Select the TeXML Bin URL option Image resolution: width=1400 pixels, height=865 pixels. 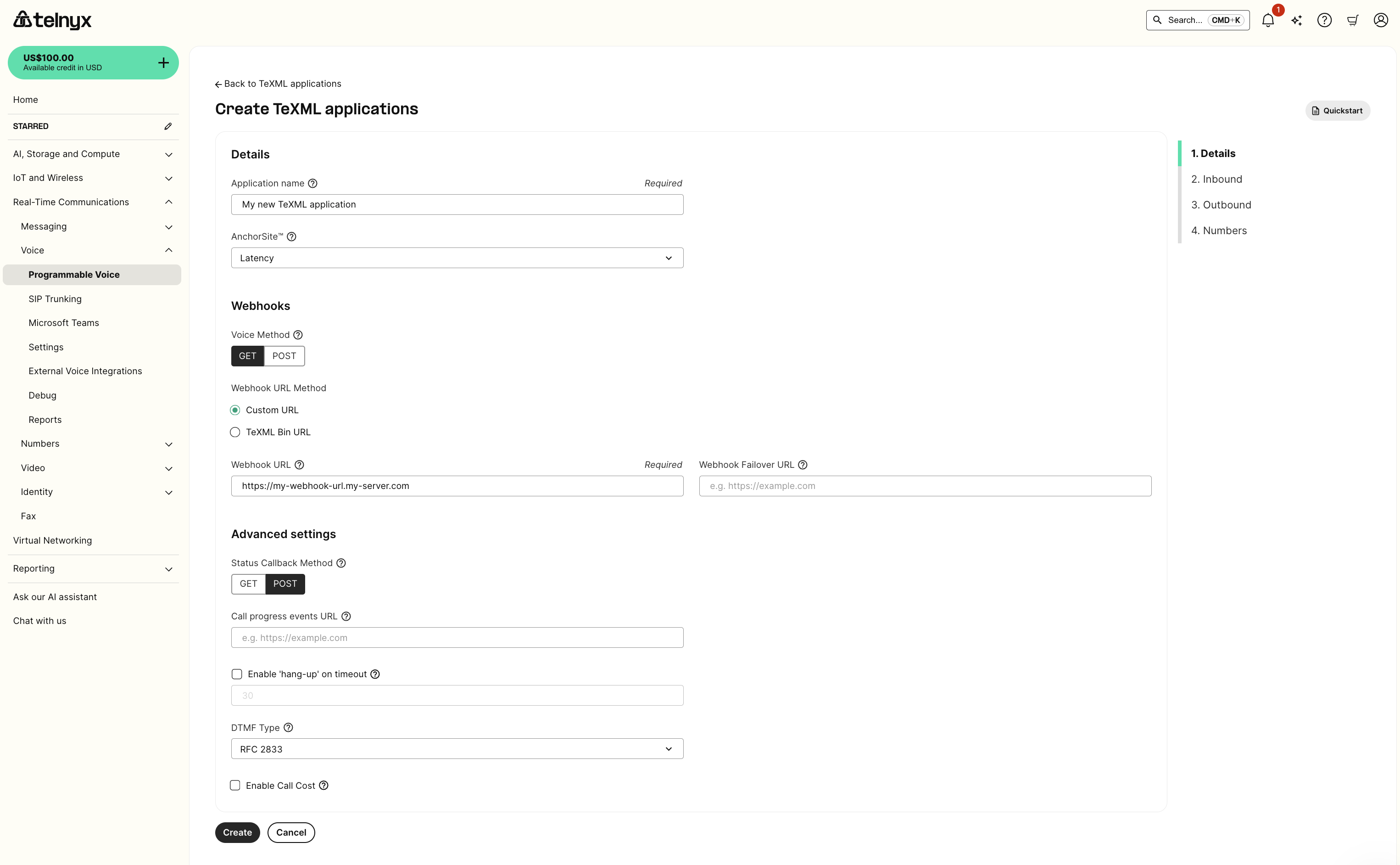[x=235, y=432]
